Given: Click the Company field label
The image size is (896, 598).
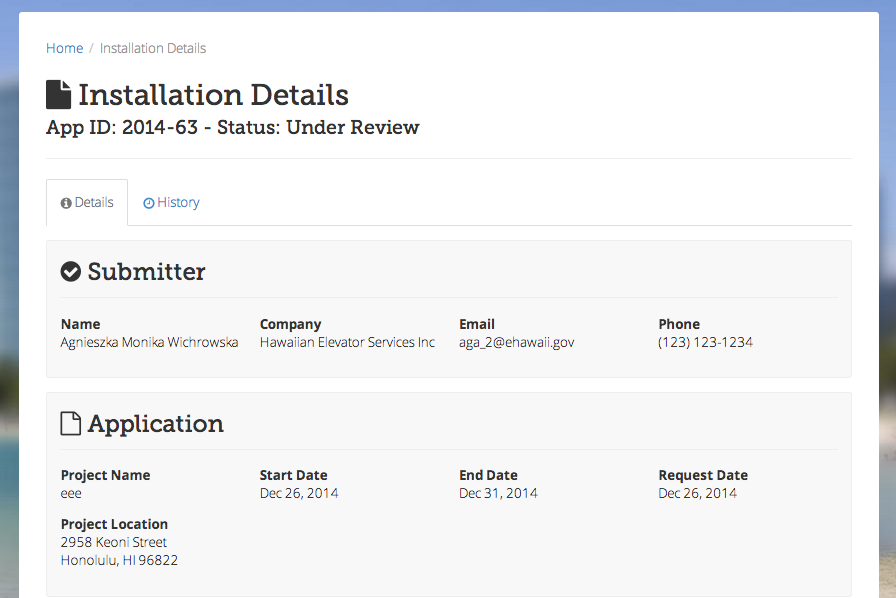Looking at the screenshot, I should pyautogui.click(x=290, y=324).
